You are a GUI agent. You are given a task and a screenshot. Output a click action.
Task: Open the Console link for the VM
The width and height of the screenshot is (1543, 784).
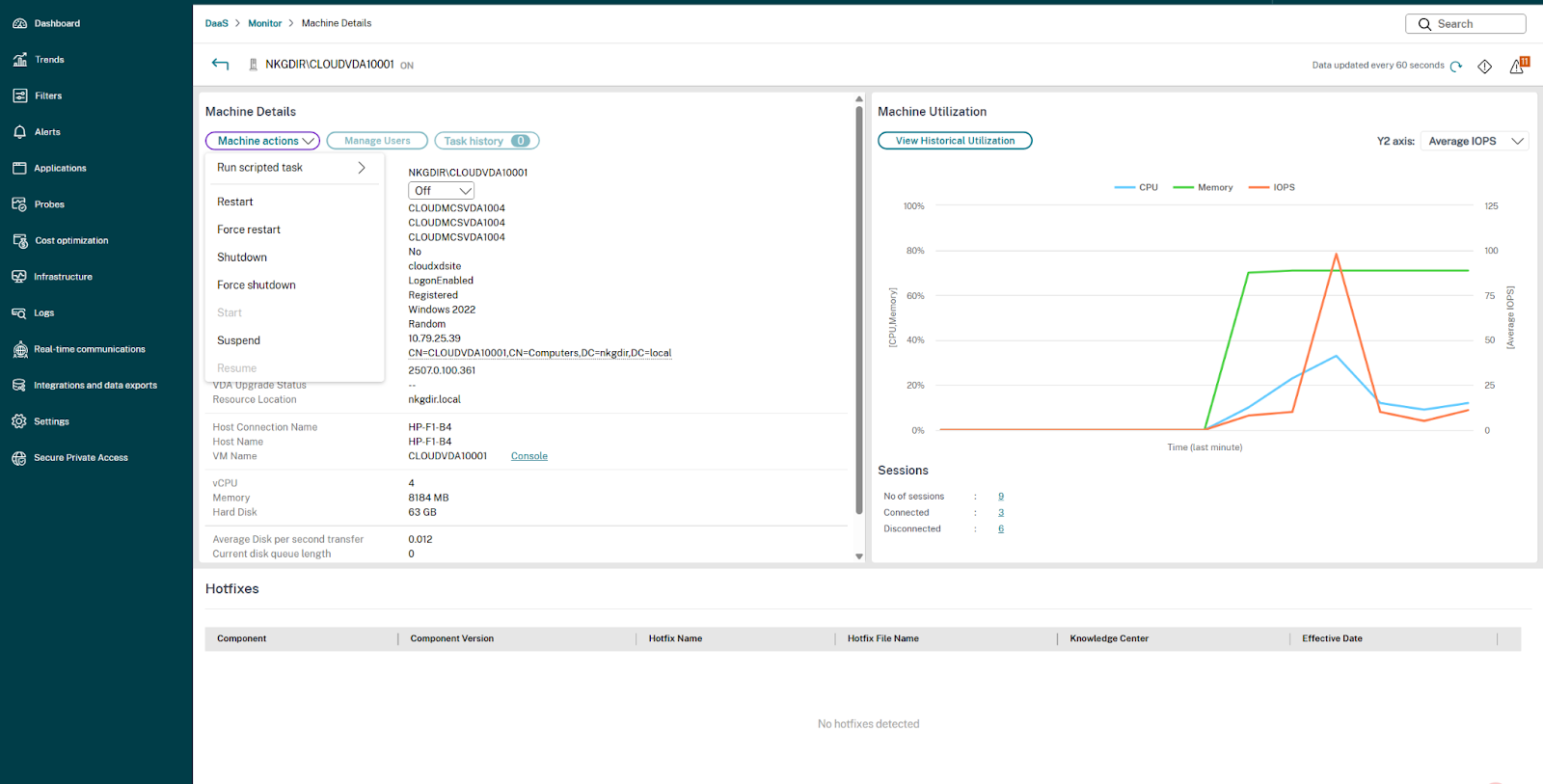[528, 456]
